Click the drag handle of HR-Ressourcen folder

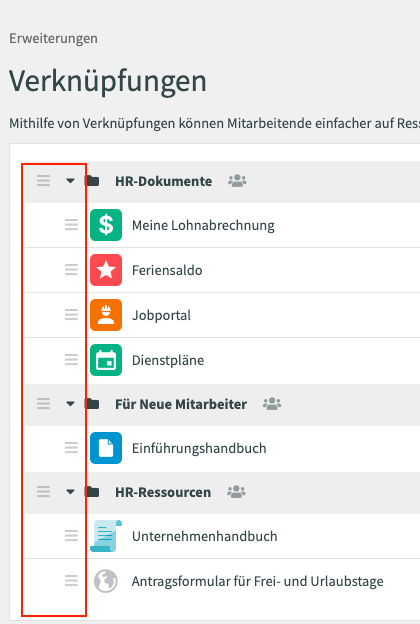[43, 491]
